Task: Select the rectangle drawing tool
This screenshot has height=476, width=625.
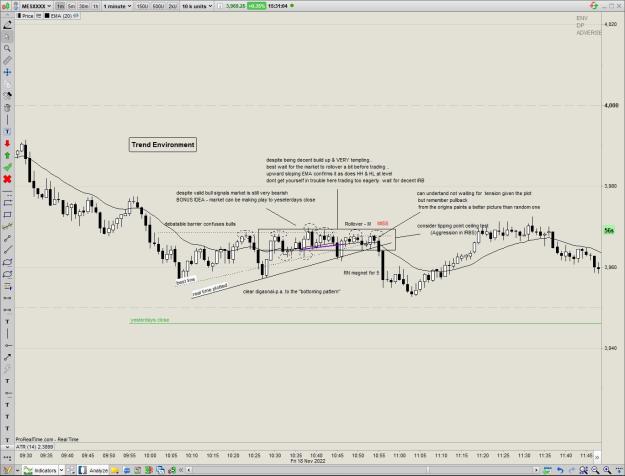Action: [x=7, y=215]
